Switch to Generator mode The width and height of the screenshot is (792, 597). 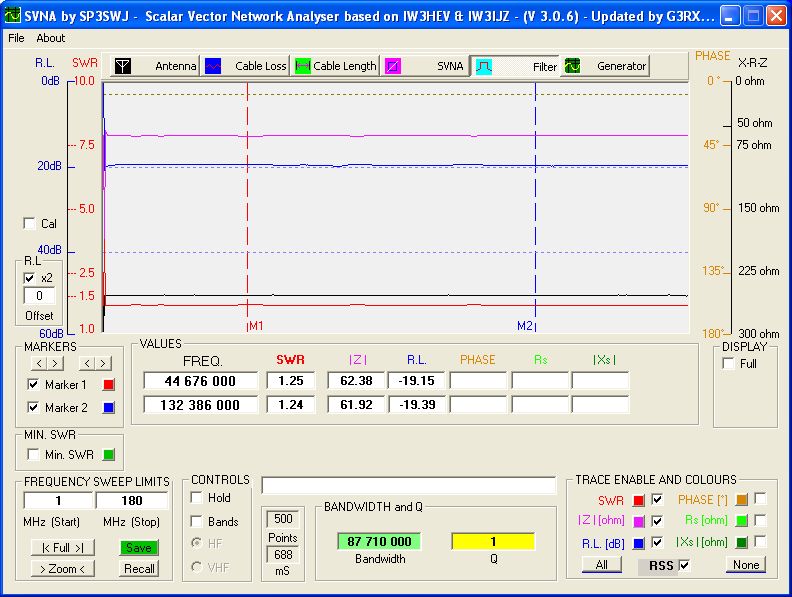coord(605,66)
